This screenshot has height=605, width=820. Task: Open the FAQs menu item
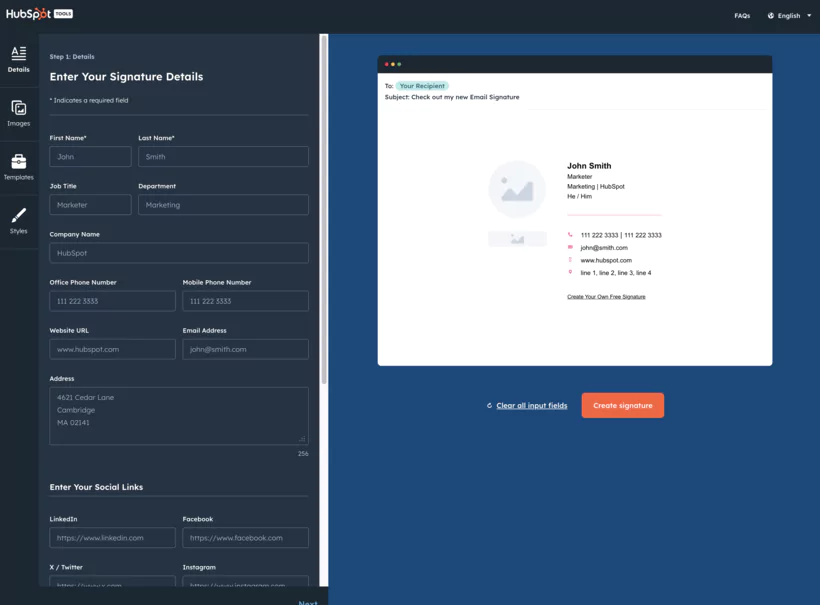tap(741, 15)
